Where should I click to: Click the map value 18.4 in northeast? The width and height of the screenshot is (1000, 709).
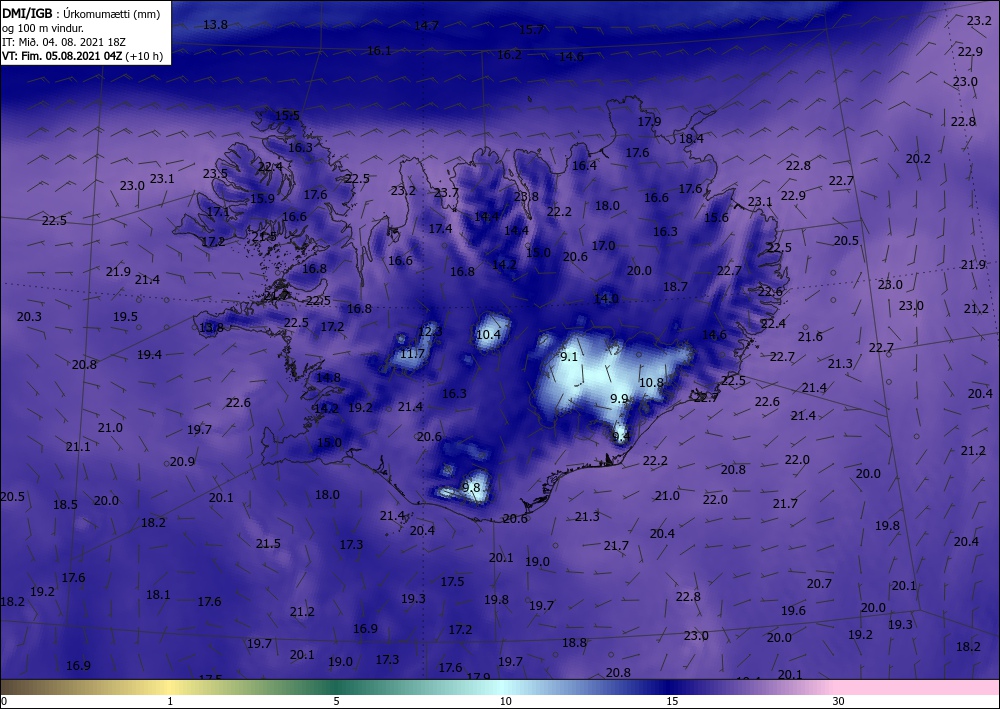click(x=691, y=138)
